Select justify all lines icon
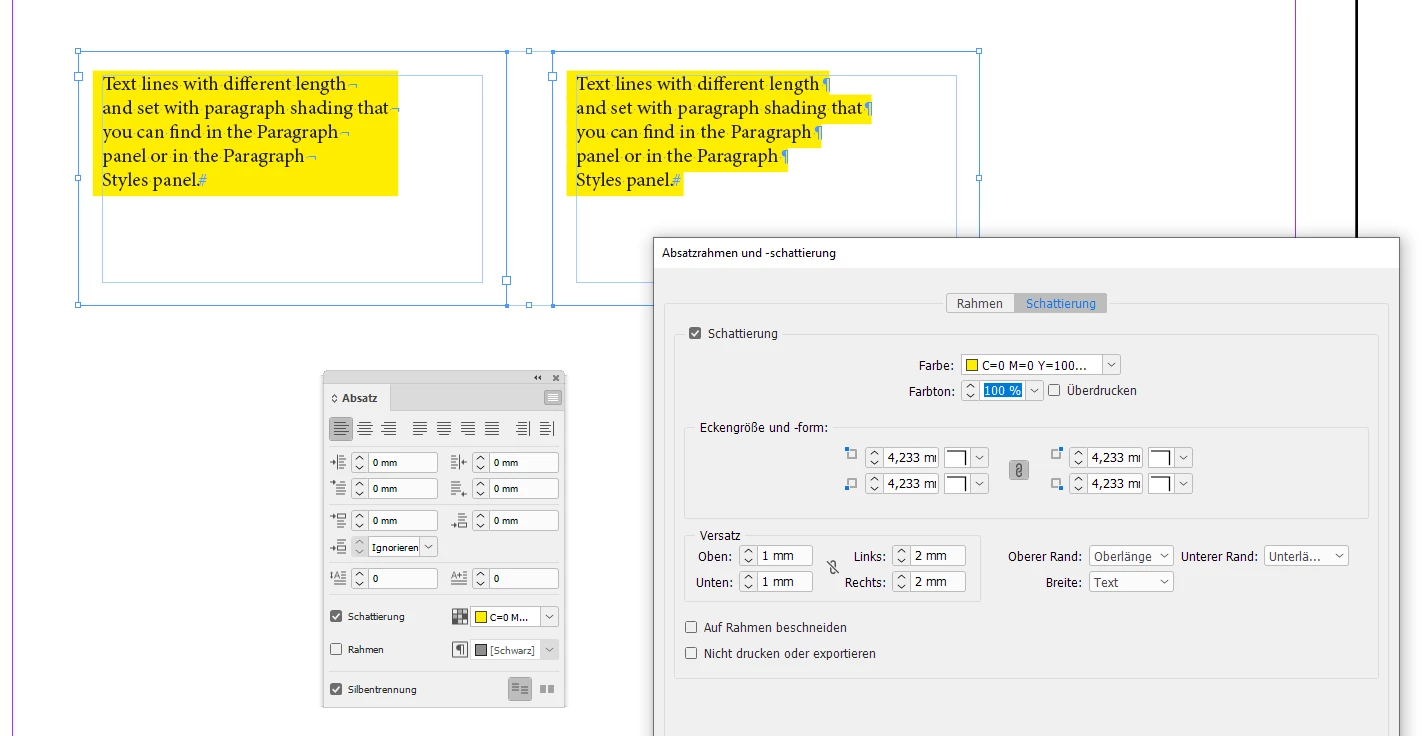The image size is (1426, 736). click(x=492, y=429)
